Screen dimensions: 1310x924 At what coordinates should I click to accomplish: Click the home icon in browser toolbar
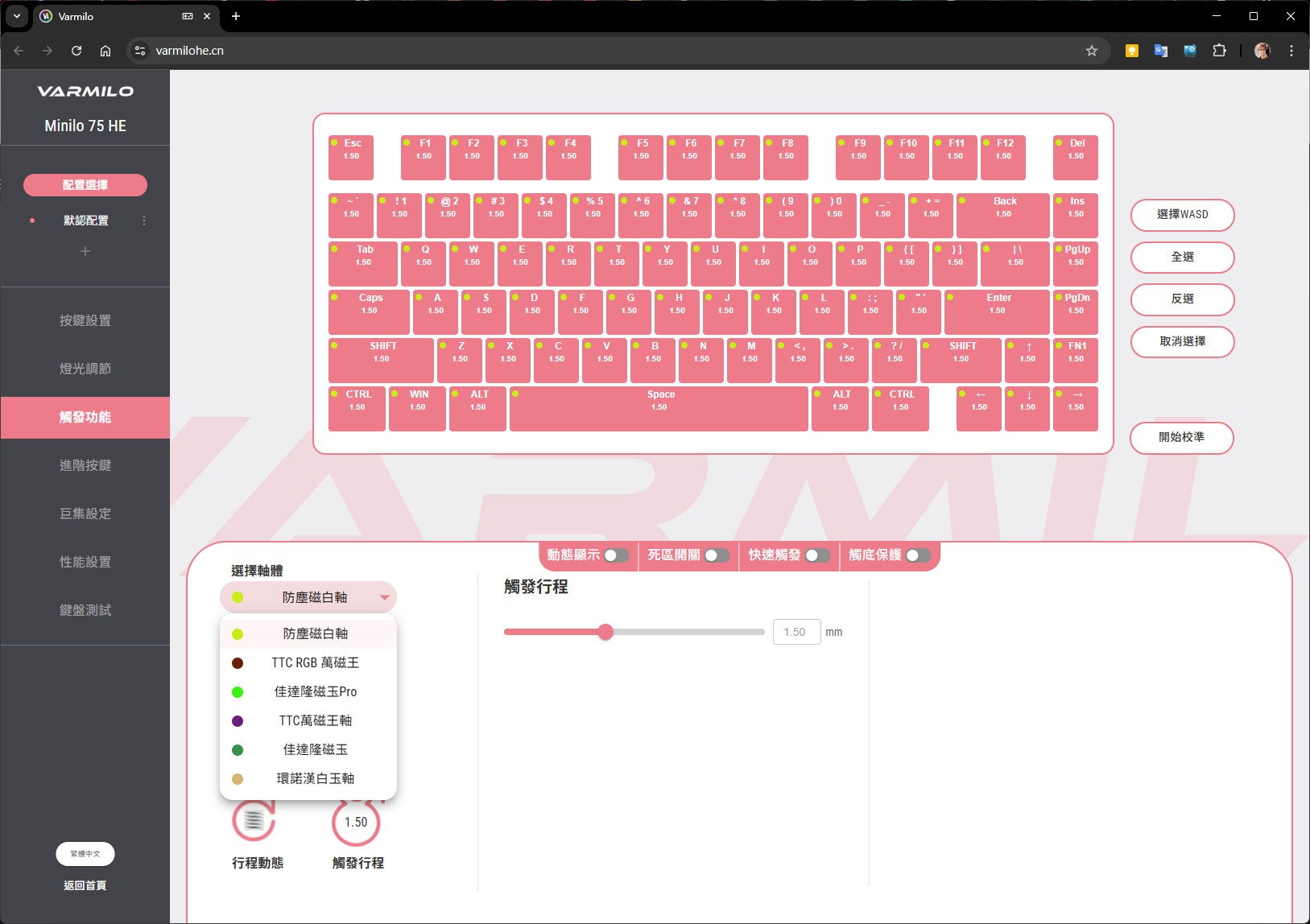(x=105, y=51)
